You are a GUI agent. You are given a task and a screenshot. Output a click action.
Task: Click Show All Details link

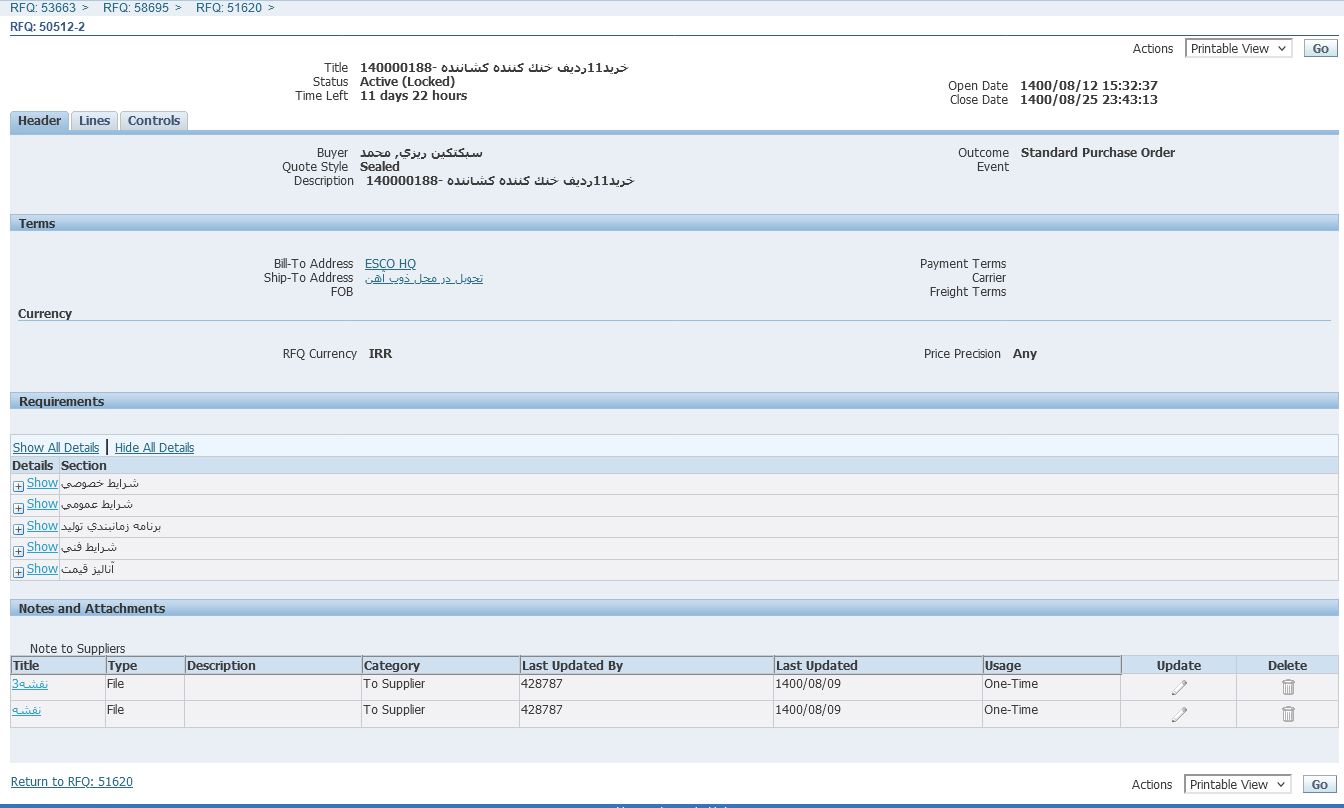coord(56,448)
